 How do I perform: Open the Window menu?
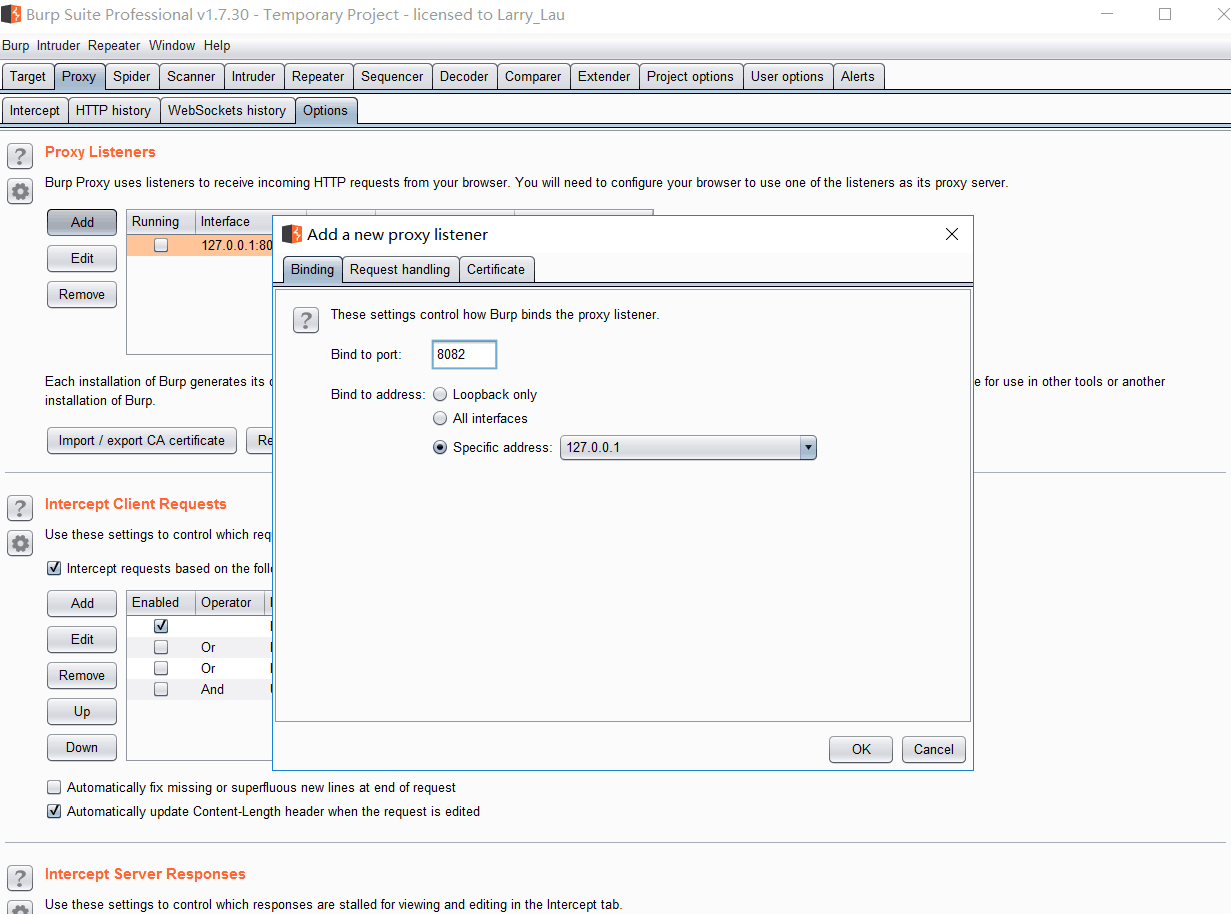point(172,45)
